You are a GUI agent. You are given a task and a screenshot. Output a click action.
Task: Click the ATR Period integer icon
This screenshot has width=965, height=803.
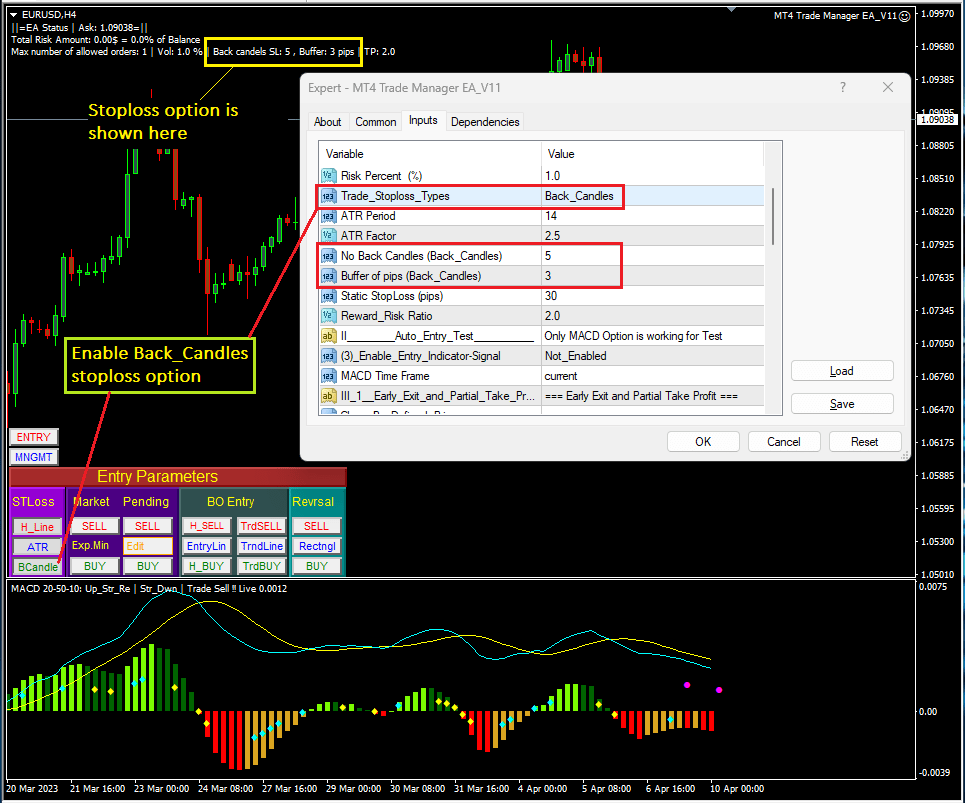[x=328, y=216]
